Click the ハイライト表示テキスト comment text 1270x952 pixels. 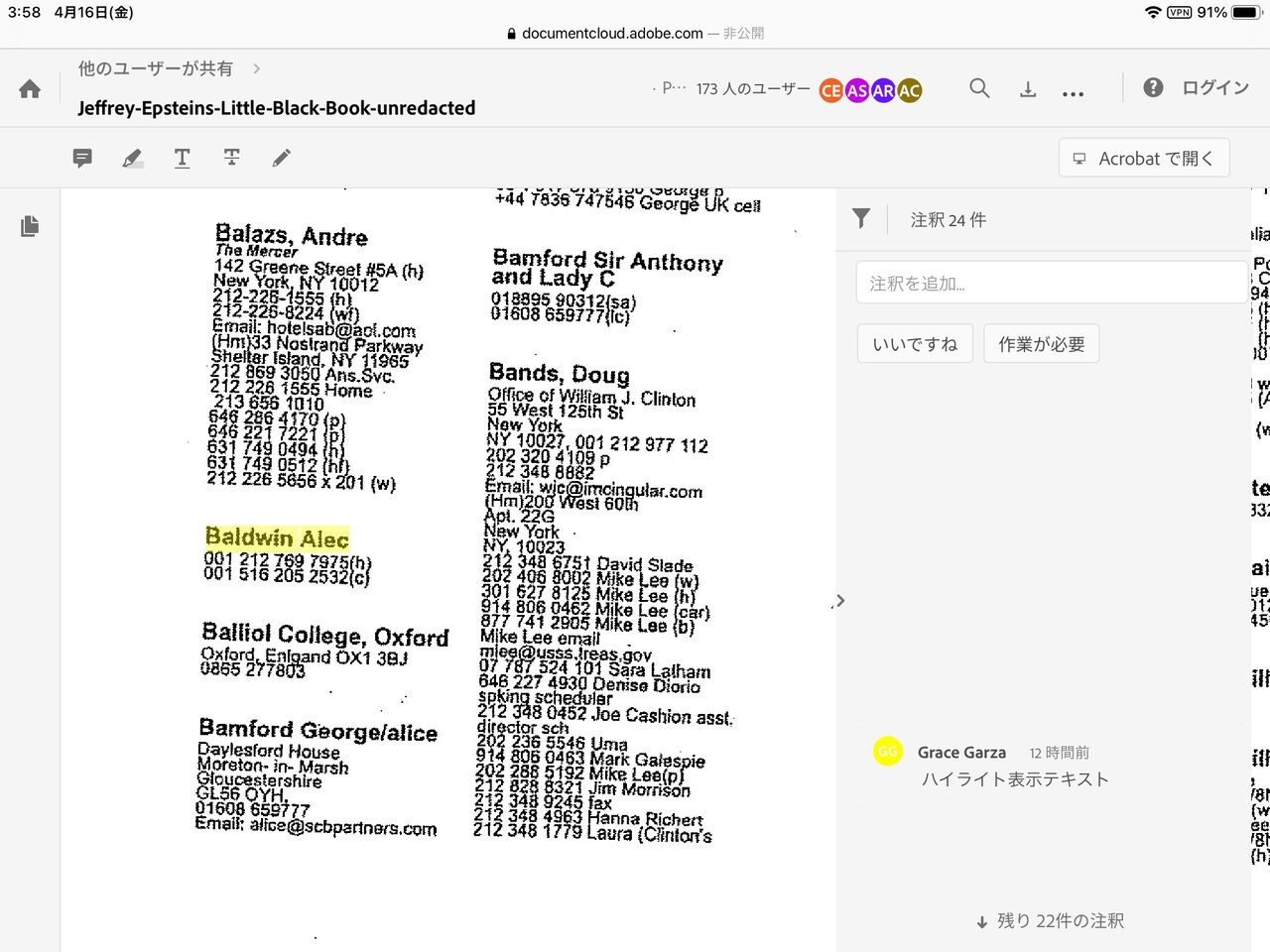[1015, 779]
